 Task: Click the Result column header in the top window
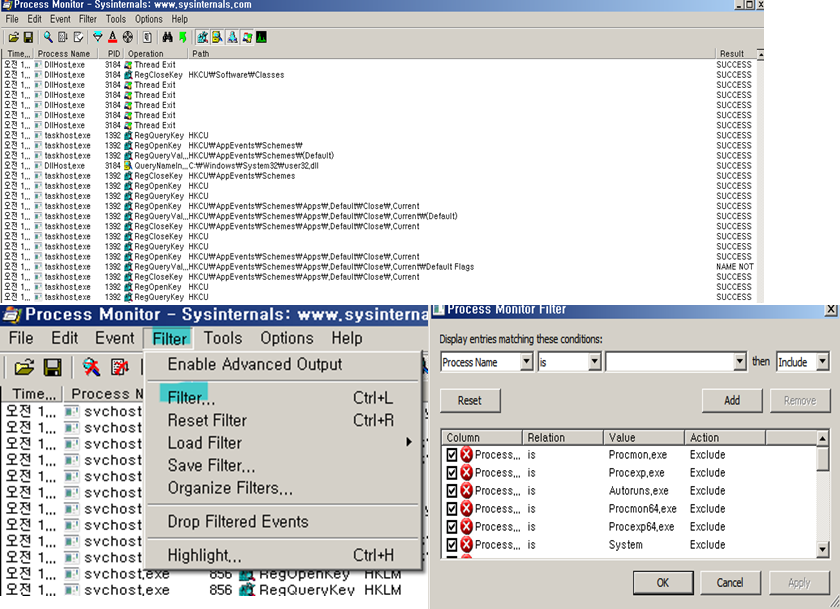[734, 54]
